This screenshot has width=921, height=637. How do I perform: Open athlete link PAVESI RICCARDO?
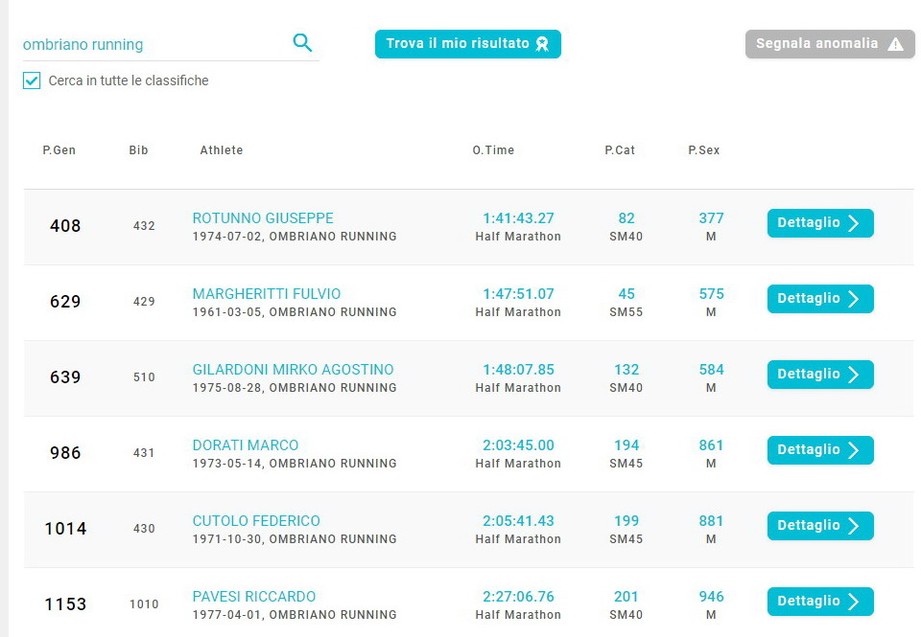(254, 596)
